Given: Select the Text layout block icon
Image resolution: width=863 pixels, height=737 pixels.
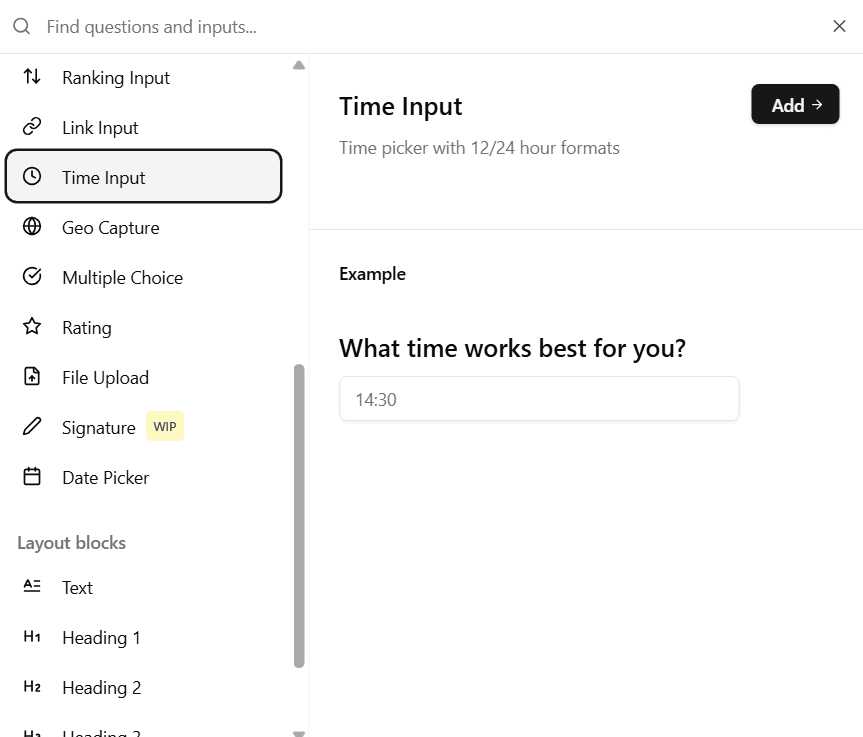Looking at the screenshot, I should 31,587.
